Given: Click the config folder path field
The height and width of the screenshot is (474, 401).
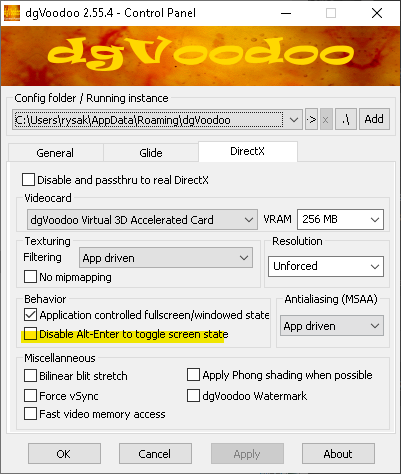Looking at the screenshot, I should click(x=149, y=120).
